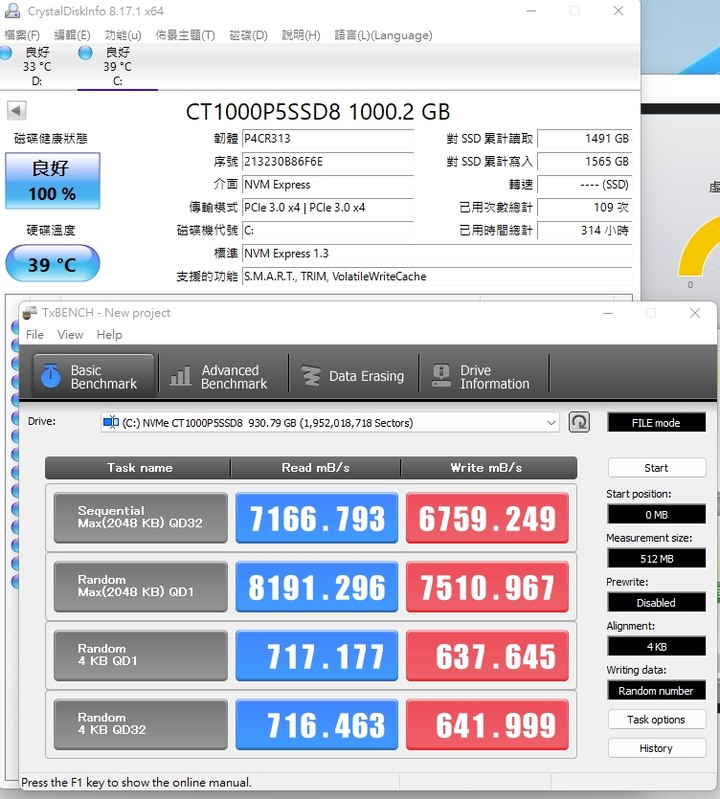Screen dimensions: 720x799
Task: Open the TxBENCH View menu
Action: click(x=70, y=334)
